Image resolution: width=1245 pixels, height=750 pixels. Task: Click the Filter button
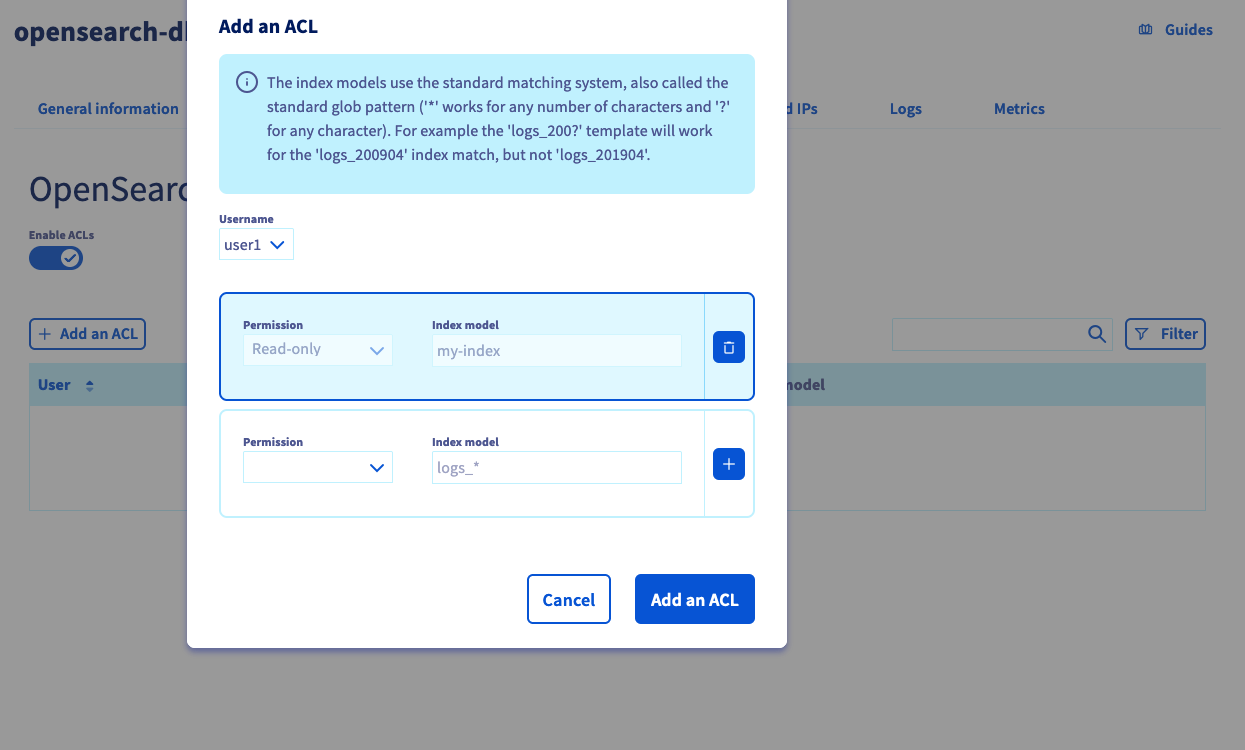(x=1165, y=334)
